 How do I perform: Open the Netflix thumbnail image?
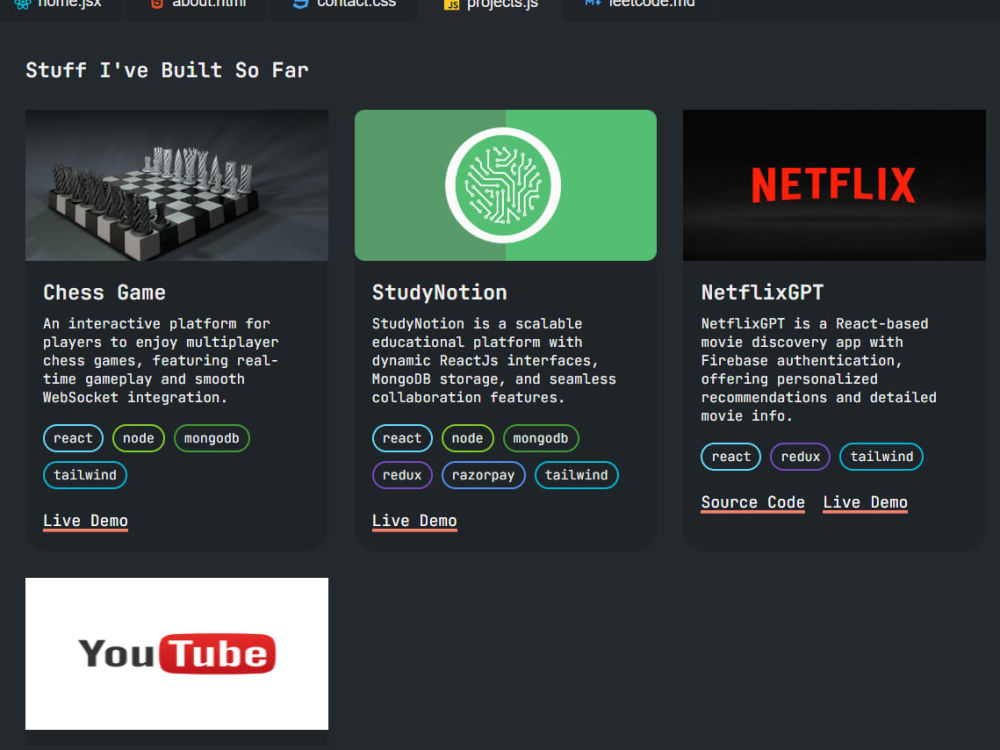pyautogui.click(x=834, y=185)
